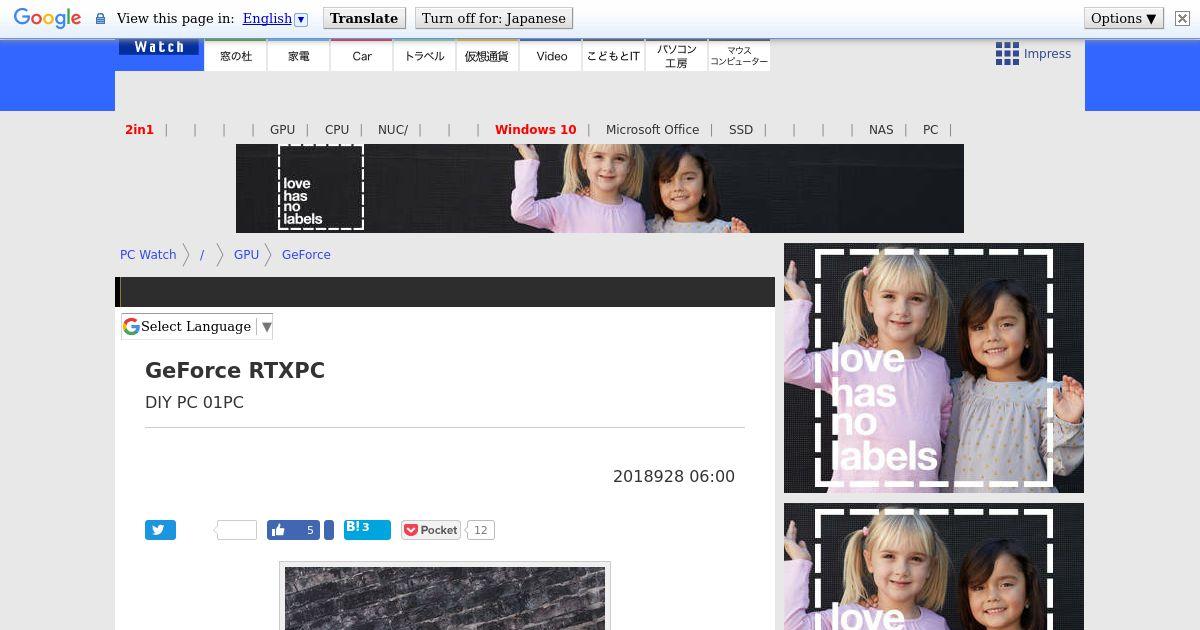Share article via Twitter bird icon
This screenshot has width=1200, height=630.
(160, 530)
